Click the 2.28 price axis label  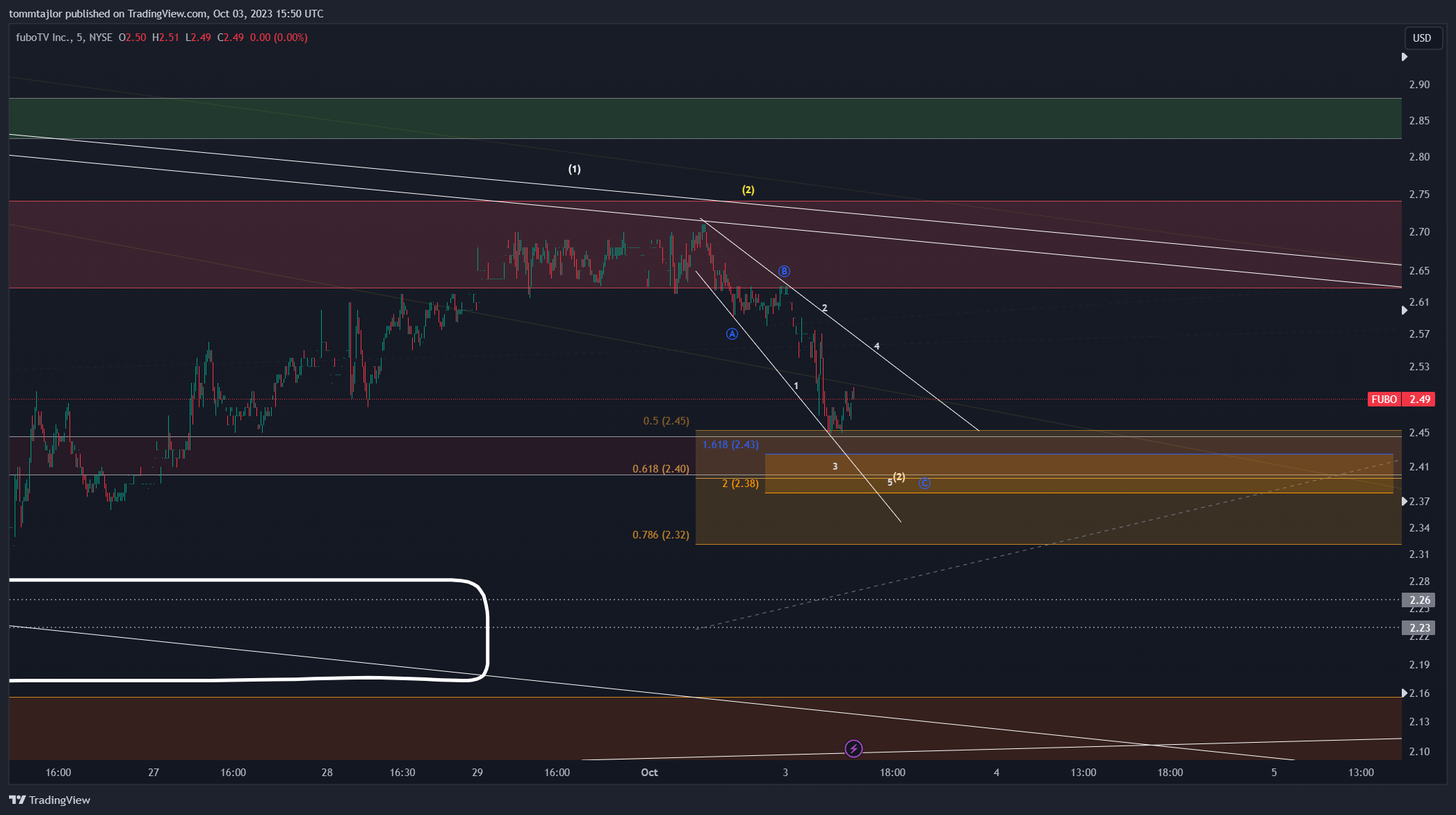pyautogui.click(x=1419, y=582)
